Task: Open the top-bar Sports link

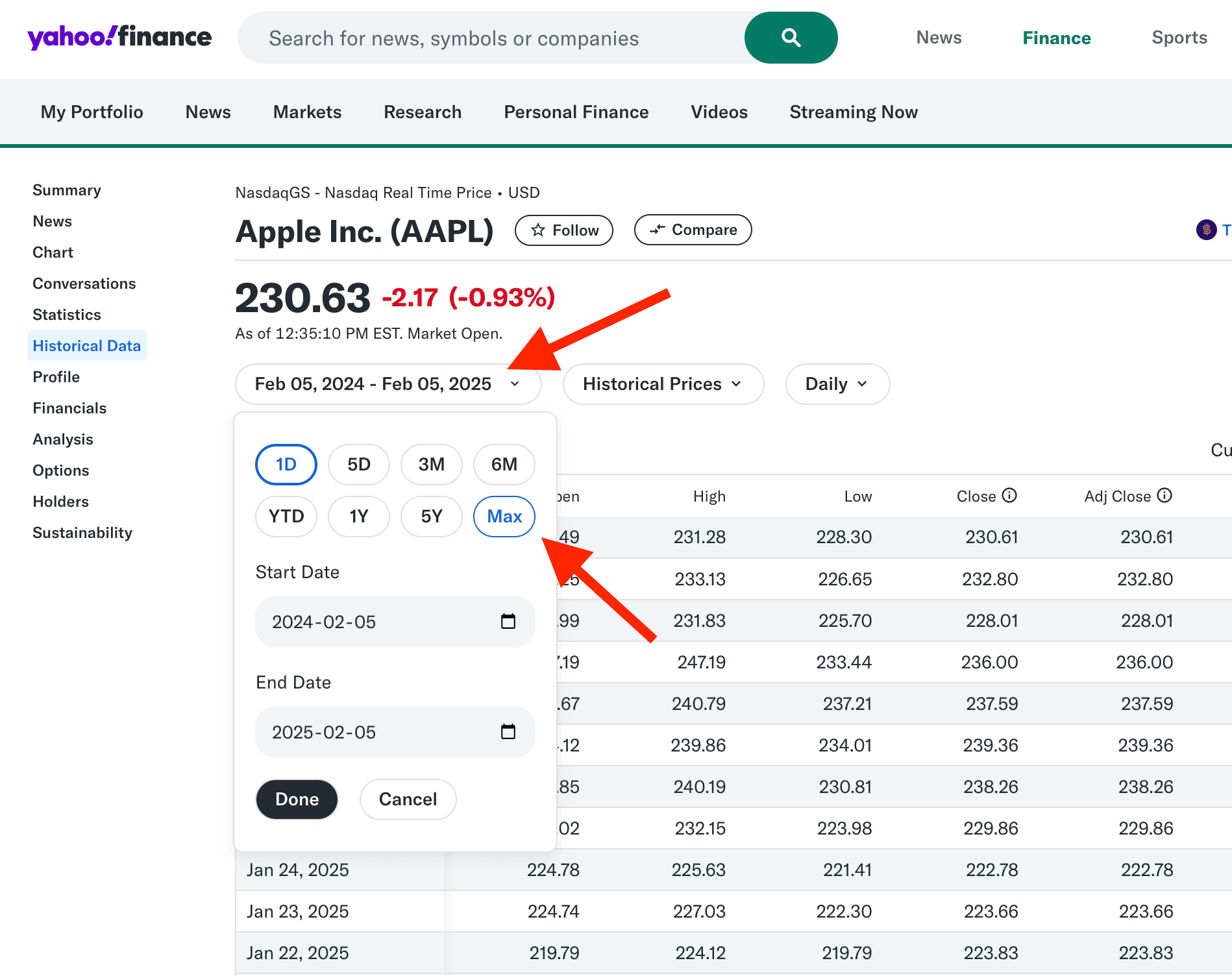Action: pyautogui.click(x=1179, y=38)
